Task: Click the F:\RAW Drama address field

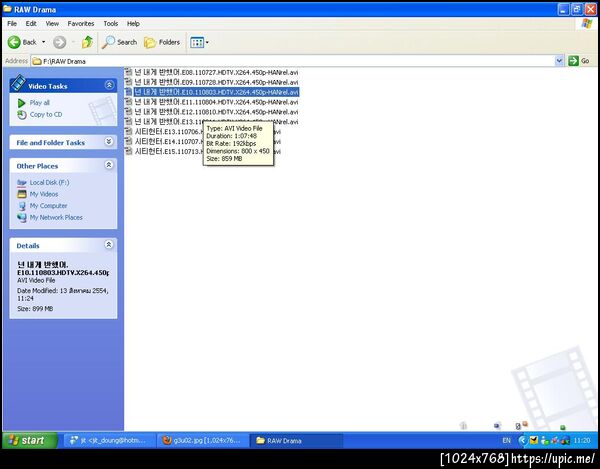Action: 293,61
